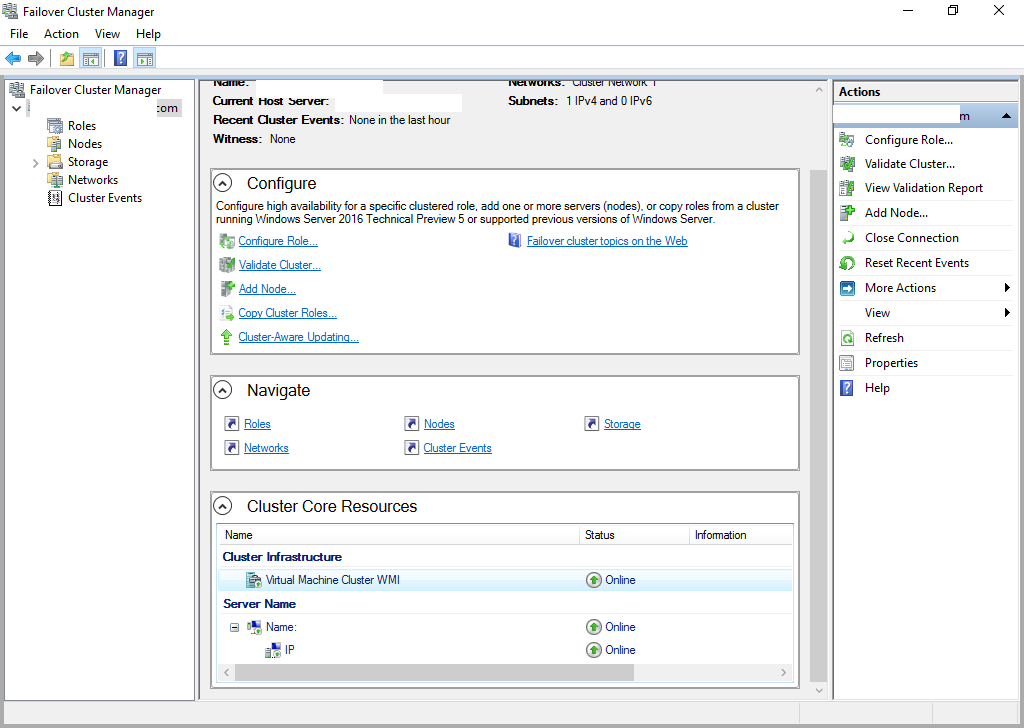Click scroll-right arrow in Cluster Core Resources

click(784, 673)
